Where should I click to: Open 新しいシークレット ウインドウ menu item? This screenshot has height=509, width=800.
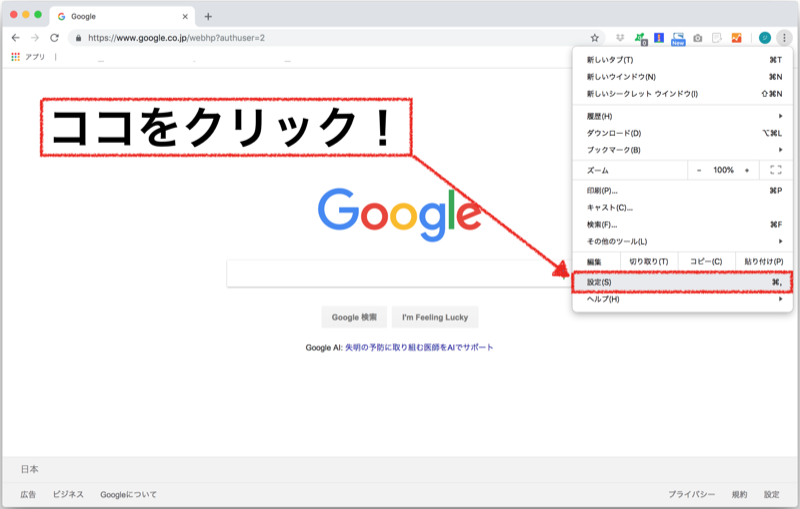683,93
